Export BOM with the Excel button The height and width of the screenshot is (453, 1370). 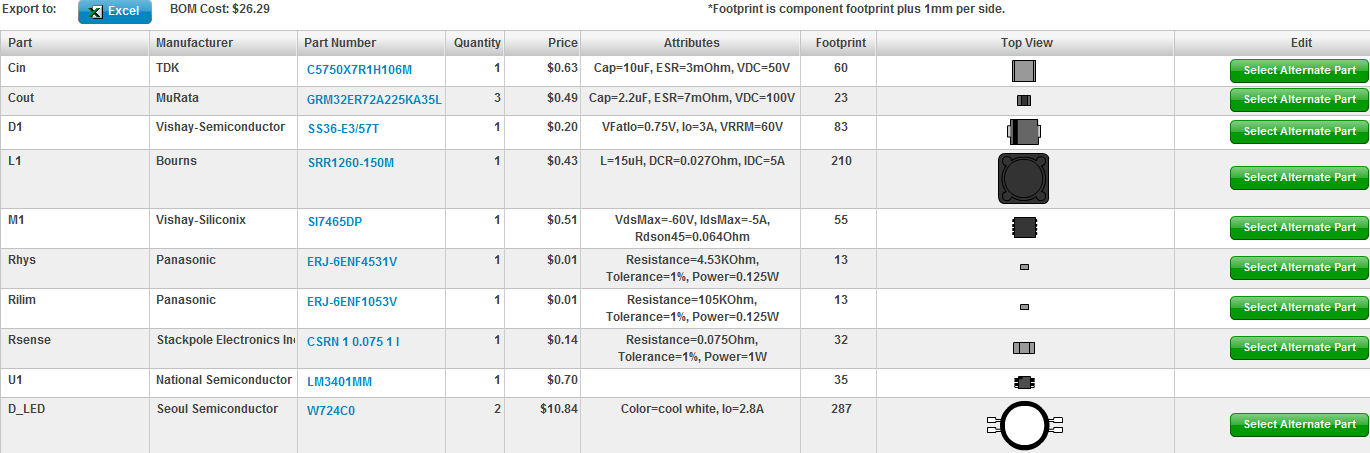(x=115, y=11)
